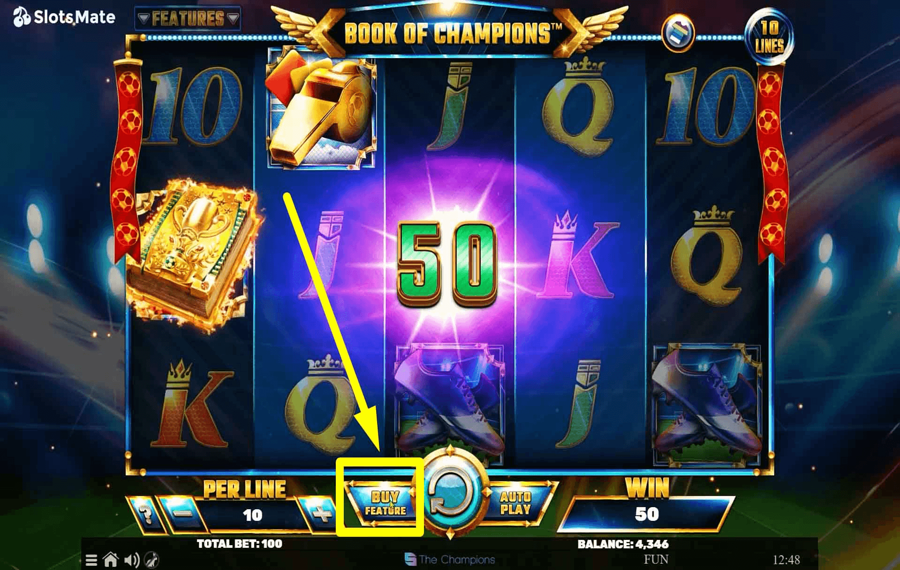Toggle Auto Play on
The image size is (900, 570).
click(x=515, y=503)
